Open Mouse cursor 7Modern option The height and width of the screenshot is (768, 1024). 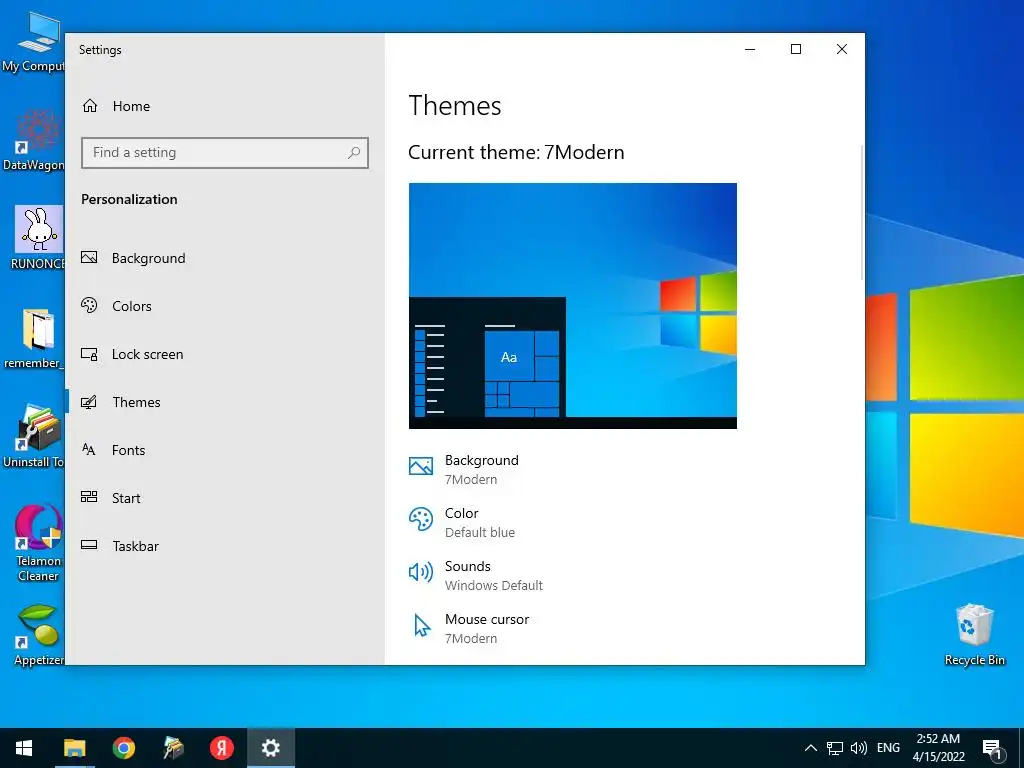tap(469, 628)
